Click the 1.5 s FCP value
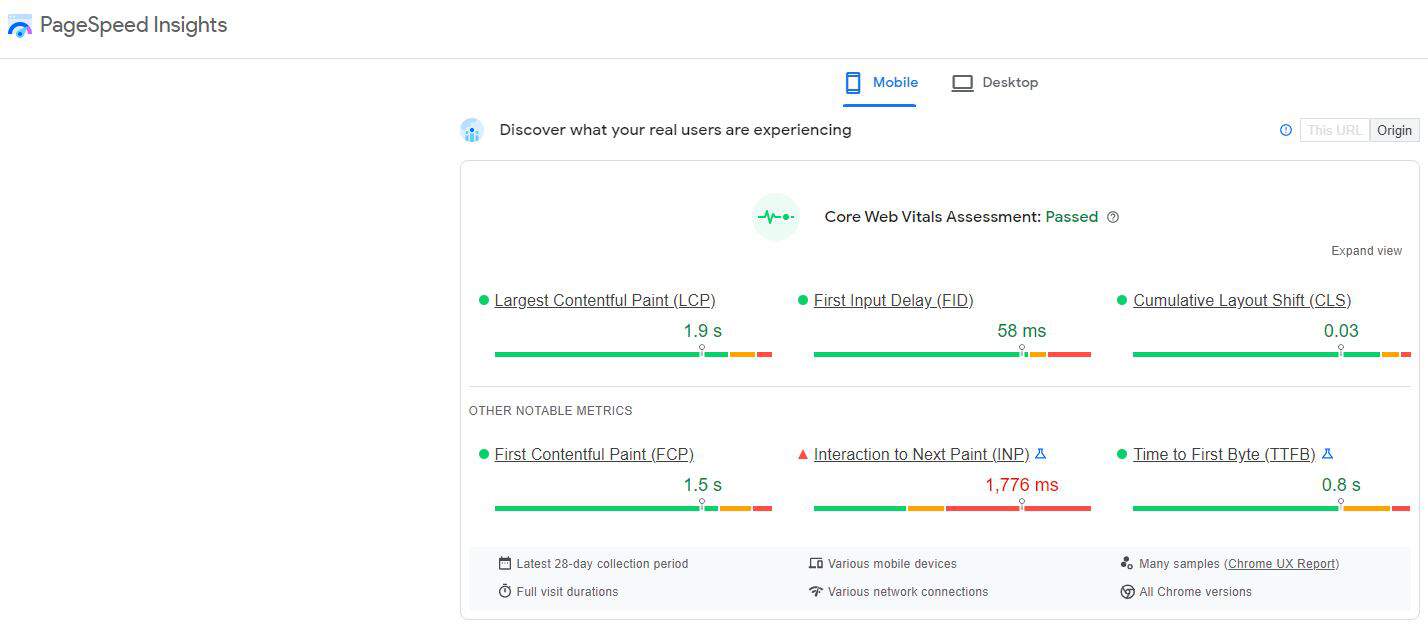The image size is (1428, 633). (x=702, y=485)
